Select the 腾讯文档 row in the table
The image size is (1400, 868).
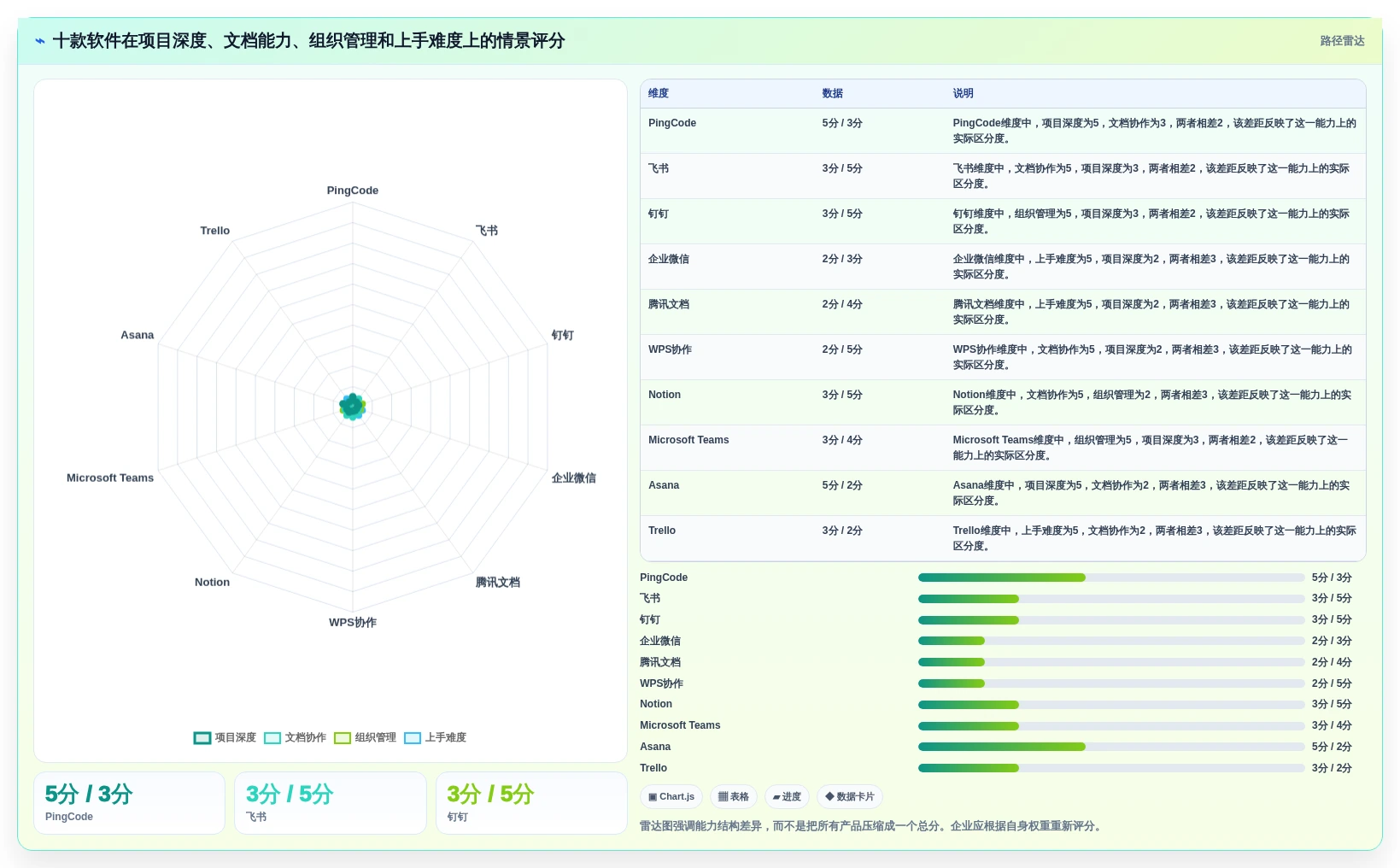coord(1003,312)
